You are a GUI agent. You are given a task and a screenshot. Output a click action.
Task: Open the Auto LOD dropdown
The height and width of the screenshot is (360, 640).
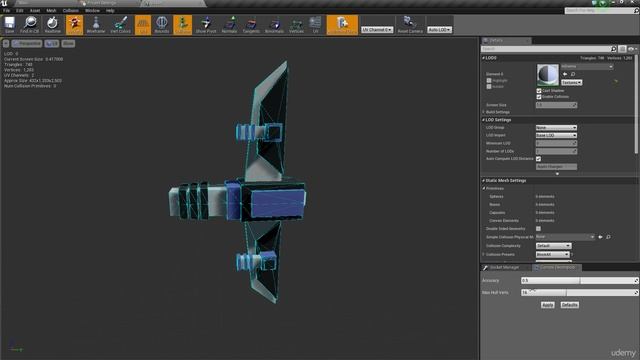pyautogui.click(x=440, y=30)
